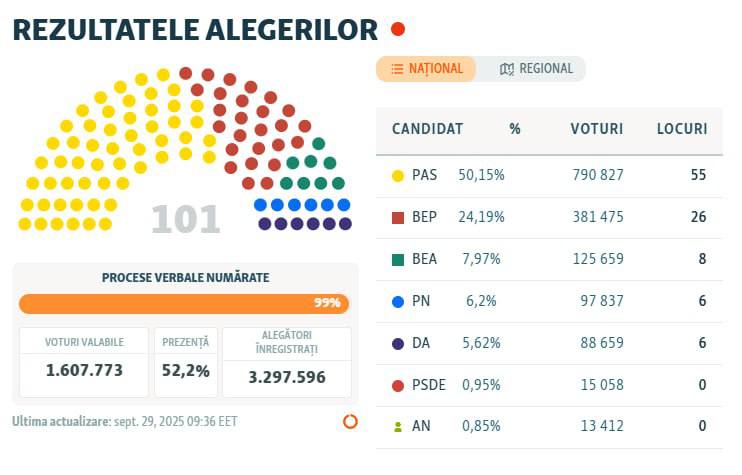Click the yellow PAS party icon
742x475 pixels.
click(397, 175)
